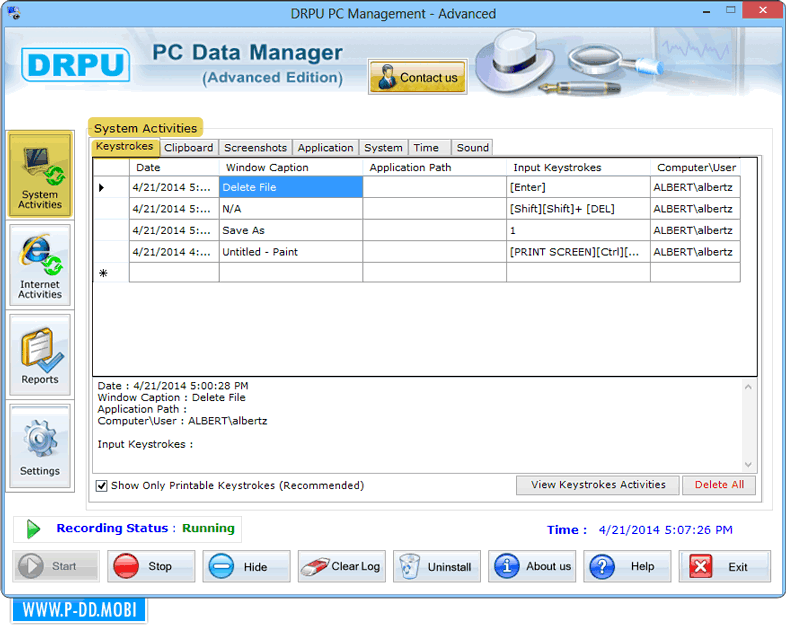The height and width of the screenshot is (626, 786).
Task: Click the Exit button with red X
Action: [725, 566]
